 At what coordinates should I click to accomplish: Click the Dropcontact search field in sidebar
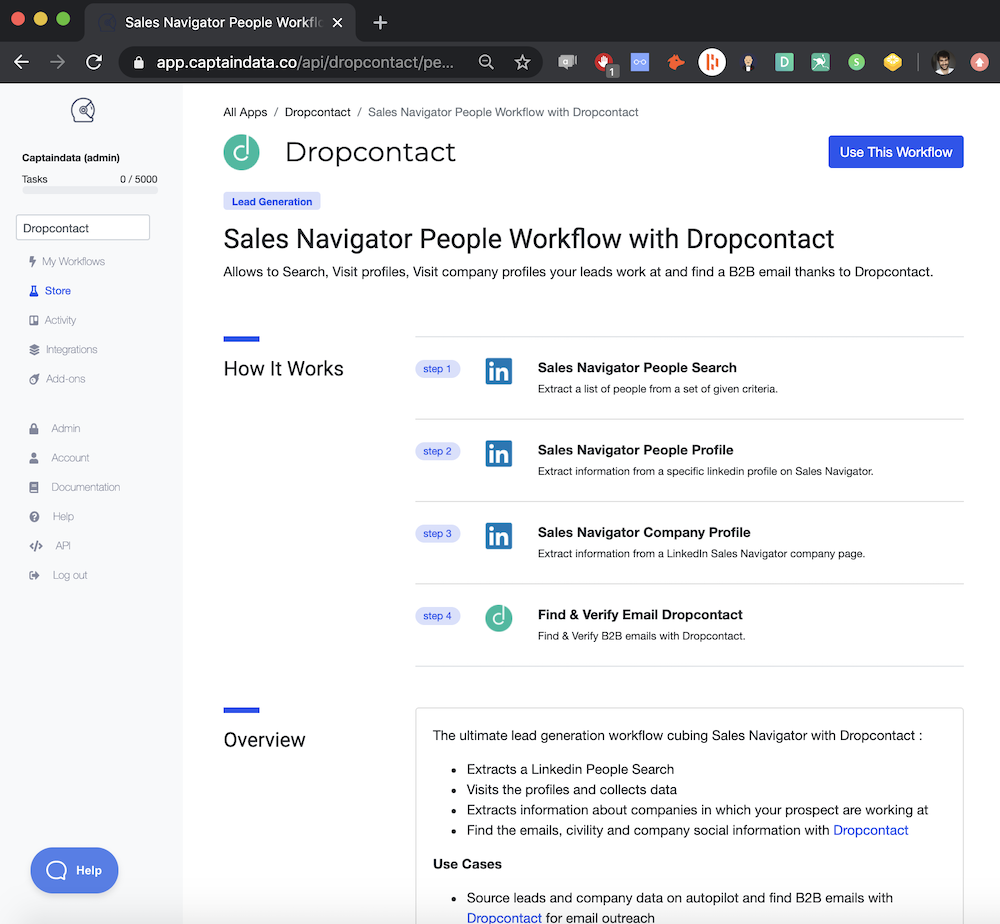pos(83,228)
